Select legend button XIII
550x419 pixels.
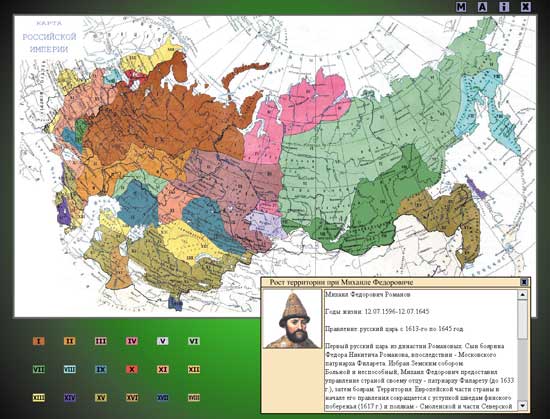pos(39,398)
